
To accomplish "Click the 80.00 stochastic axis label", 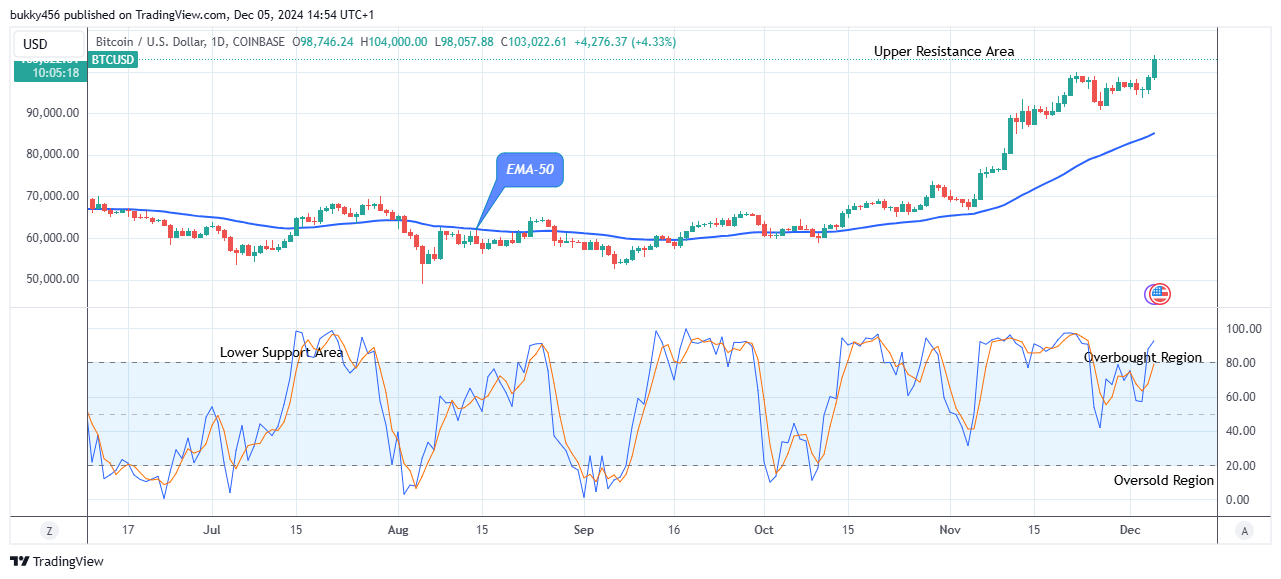I will (x=1239, y=363).
